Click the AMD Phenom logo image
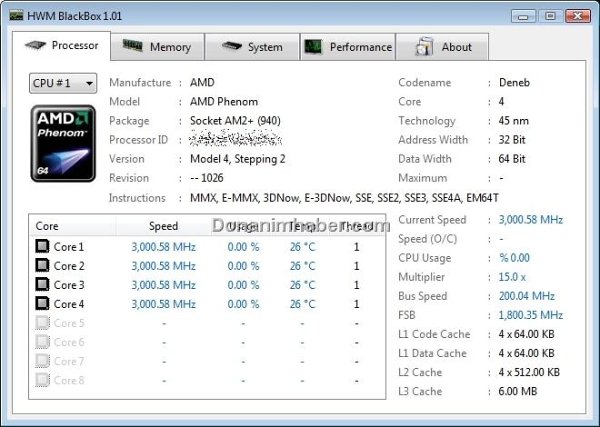This screenshot has height=427, width=600. click(63, 143)
